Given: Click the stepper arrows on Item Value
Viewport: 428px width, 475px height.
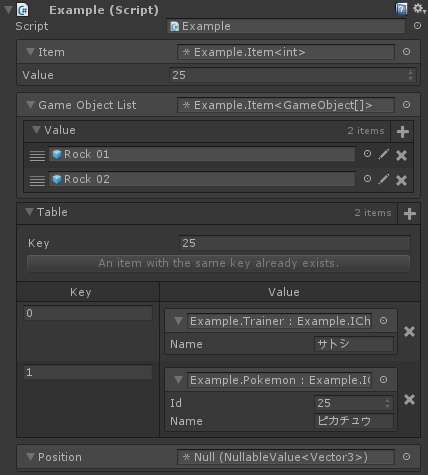Looking at the screenshot, I should [x=410, y=75].
